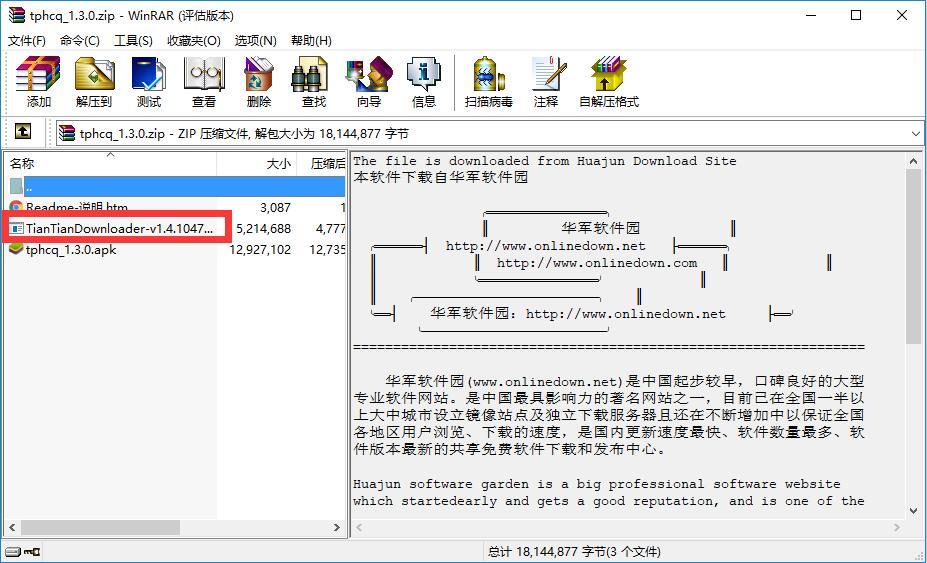927x563 pixels.
Task: Click file list horizontal scrollbar thumb
Action: (x=100, y=527)
